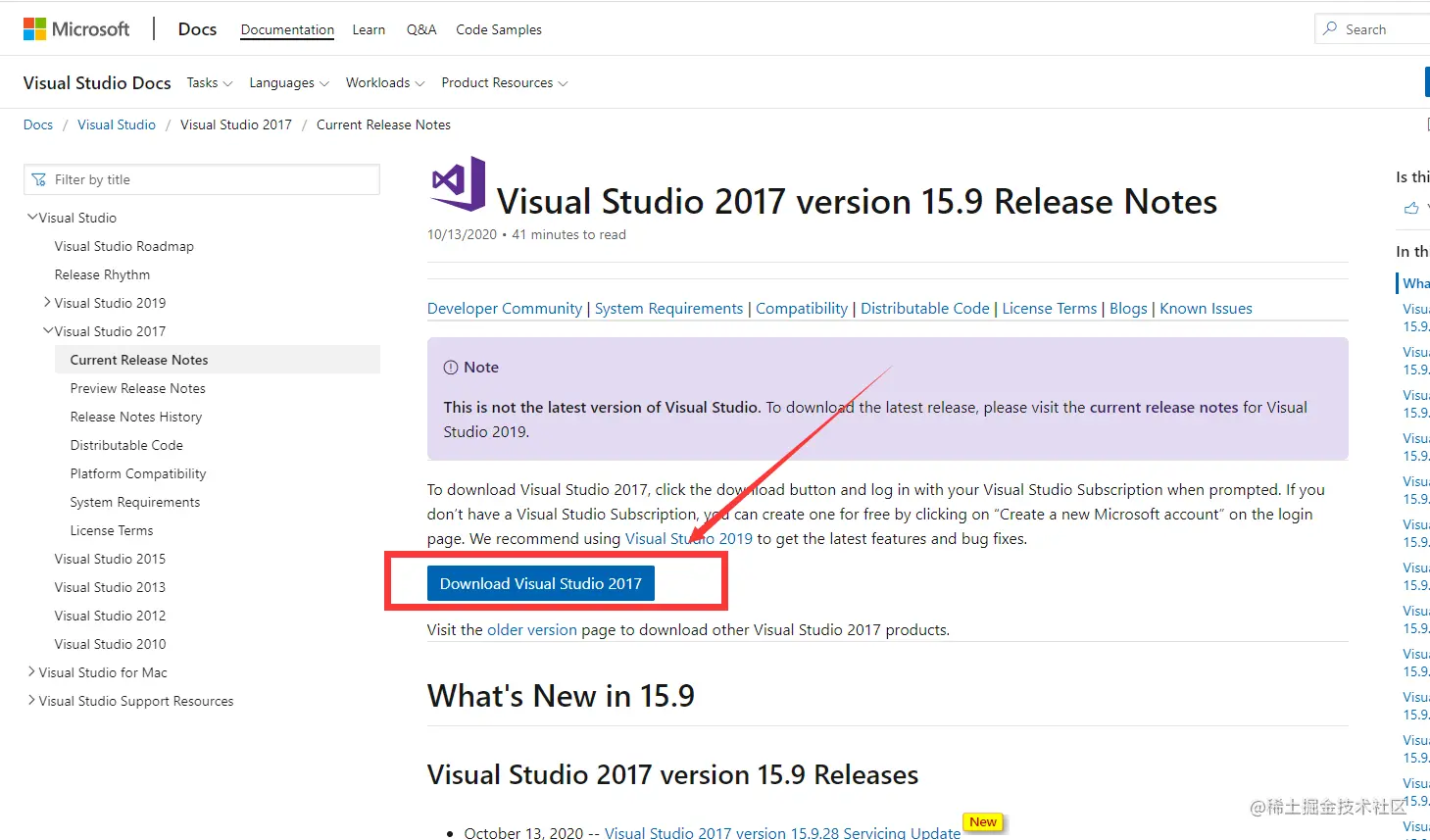1430x840 pixels.
Task: Focus the Search box in header
Action: tap(1372, 29)
